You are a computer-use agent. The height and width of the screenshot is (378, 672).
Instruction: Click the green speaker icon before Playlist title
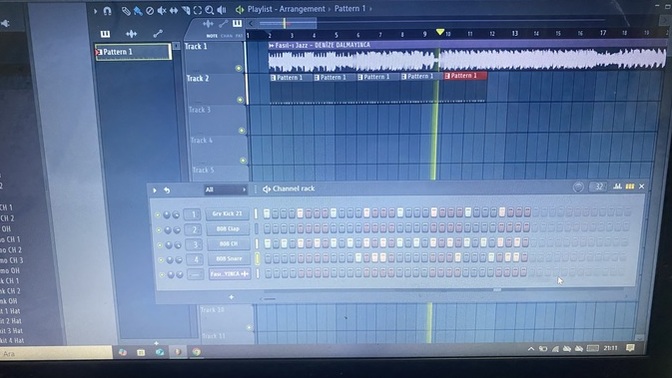click(x=240, y=9)
